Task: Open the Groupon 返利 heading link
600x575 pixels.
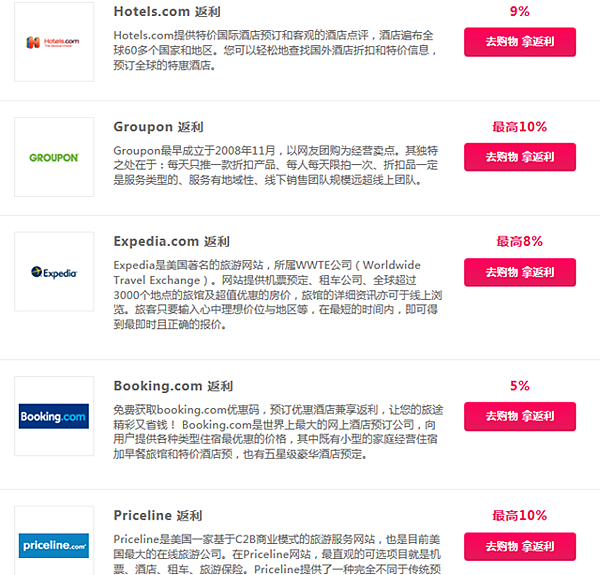Action: pyautogui.click(x=158, y=127)
